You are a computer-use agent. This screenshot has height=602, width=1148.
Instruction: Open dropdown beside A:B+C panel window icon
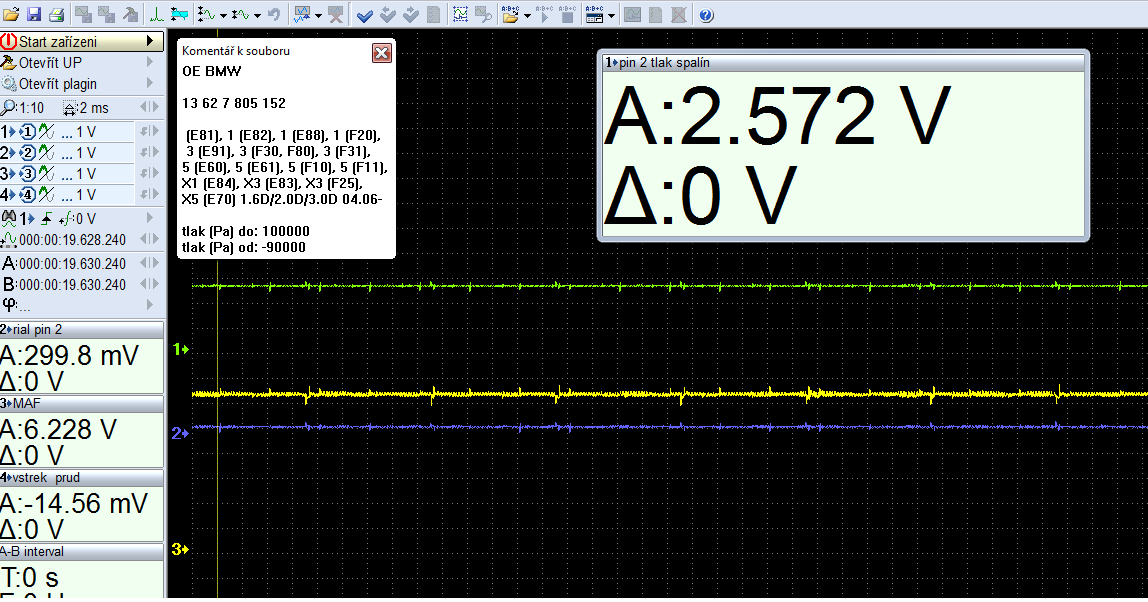pos(611,15)
